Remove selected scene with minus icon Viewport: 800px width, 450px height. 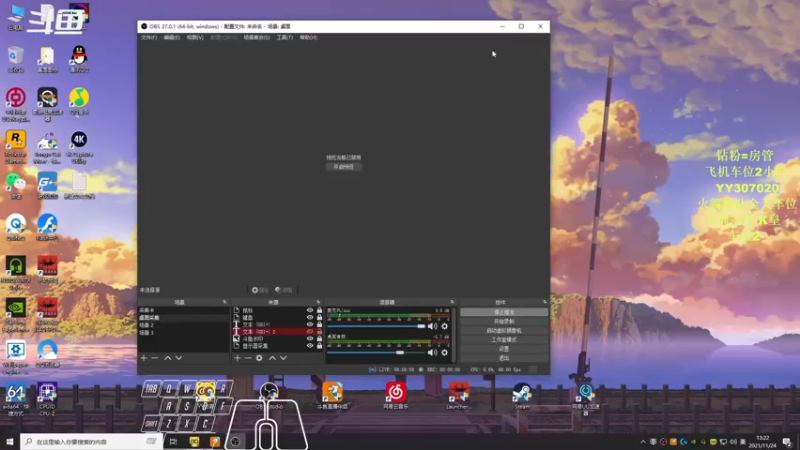[155, 358]
